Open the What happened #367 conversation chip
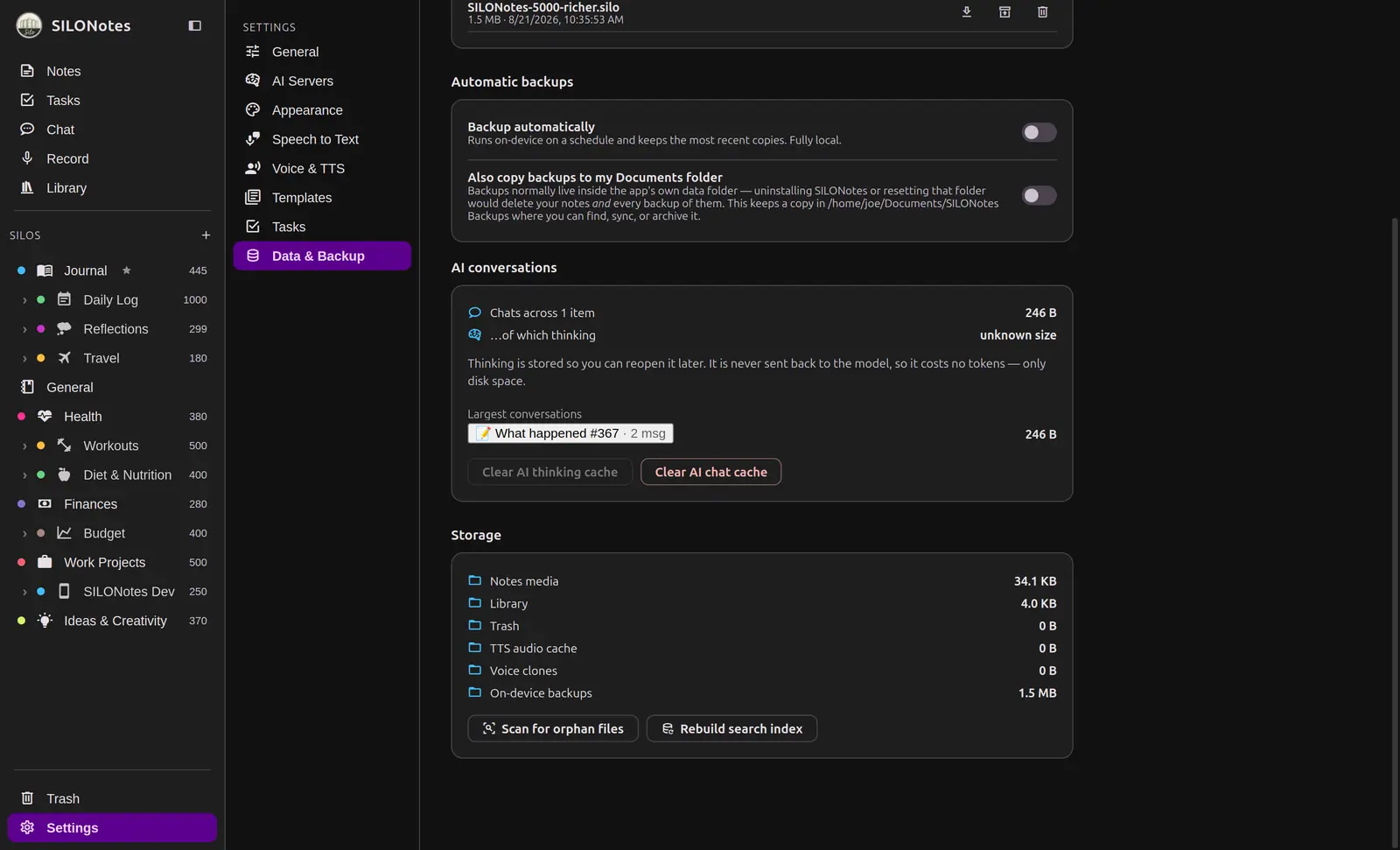The image size is (1400, 850). click(x=570, y=433)
